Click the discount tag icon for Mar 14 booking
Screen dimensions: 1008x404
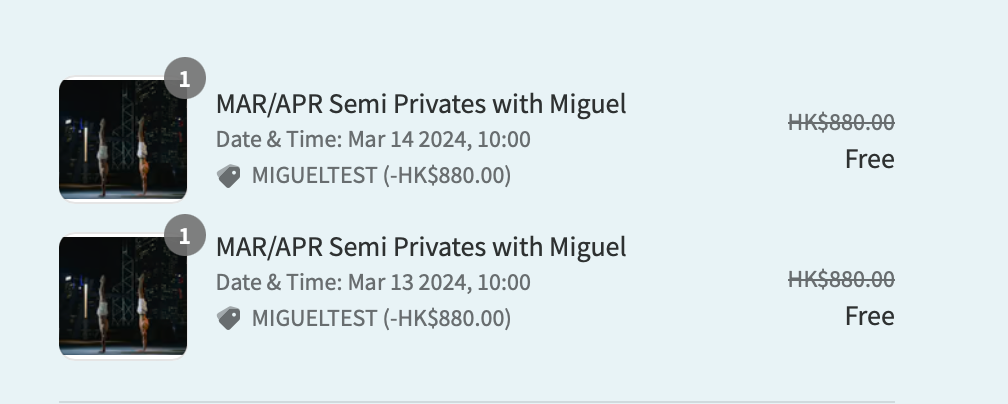point(229,176)
